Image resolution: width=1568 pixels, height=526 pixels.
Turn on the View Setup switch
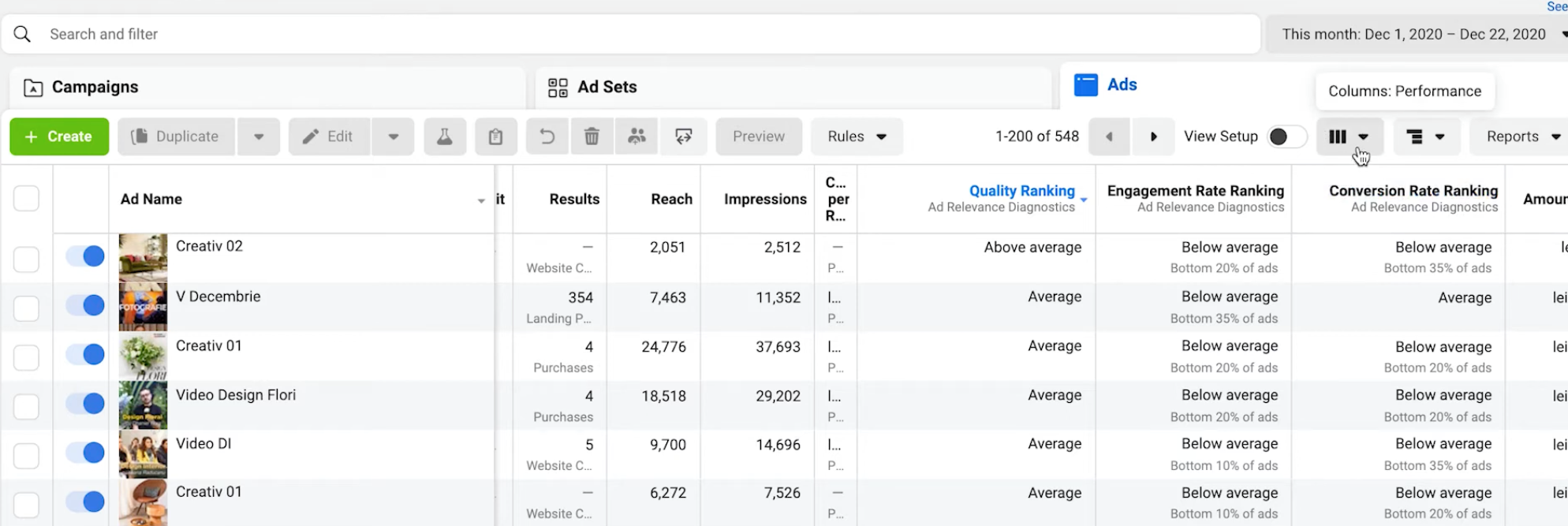coord(1286,136)
